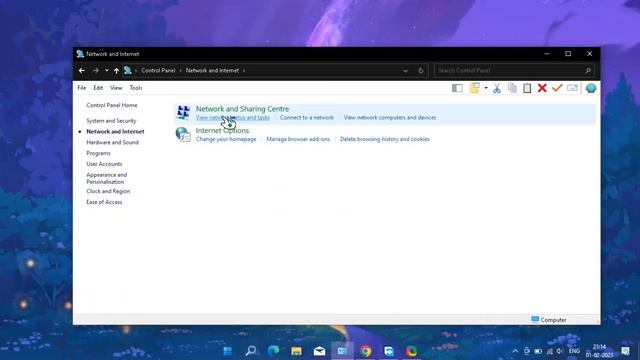Click the email share toolbar icon
Viewport: 640px width, 360px height.
[573, 88]
